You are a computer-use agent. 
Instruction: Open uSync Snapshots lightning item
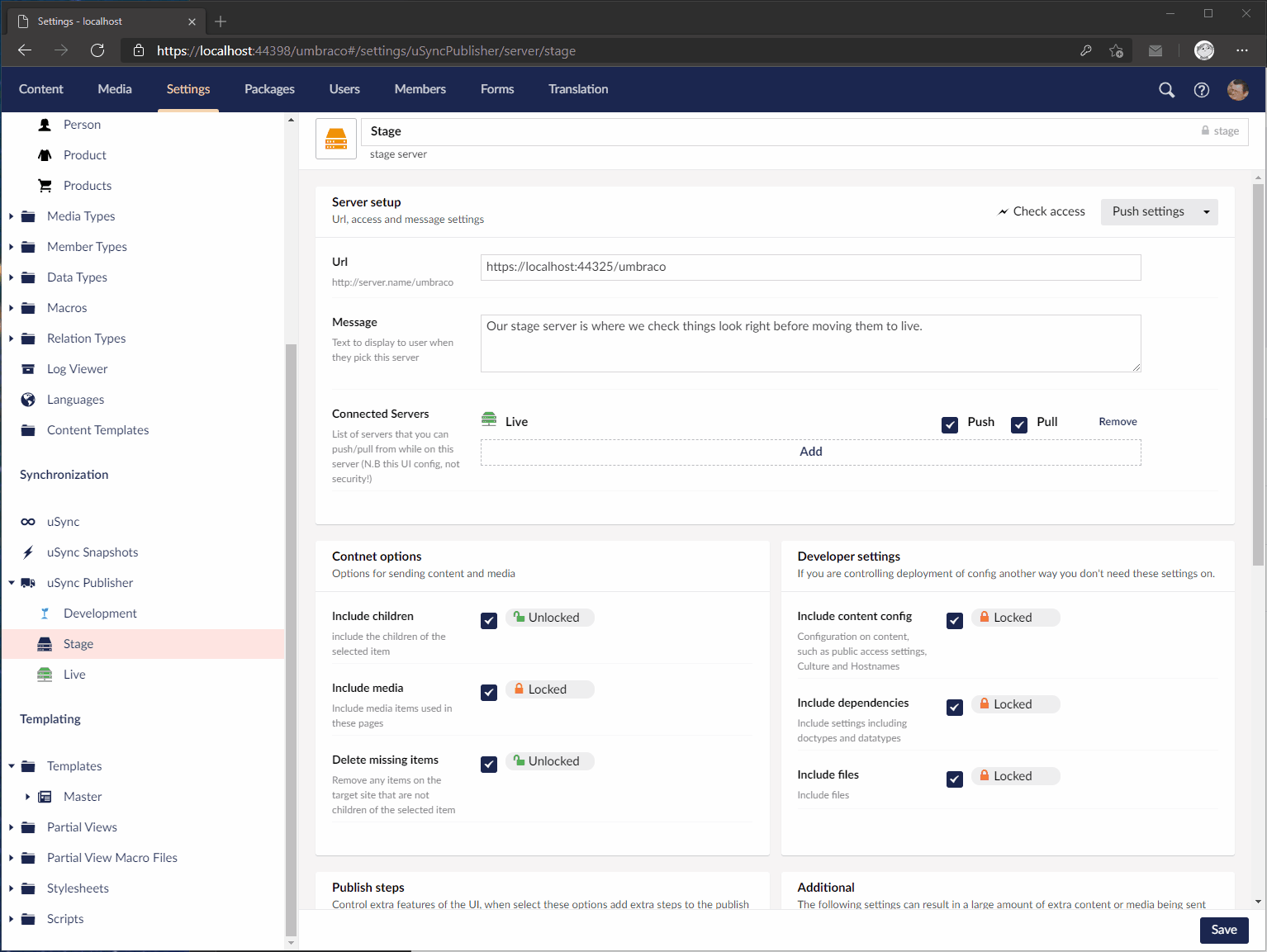28,552
